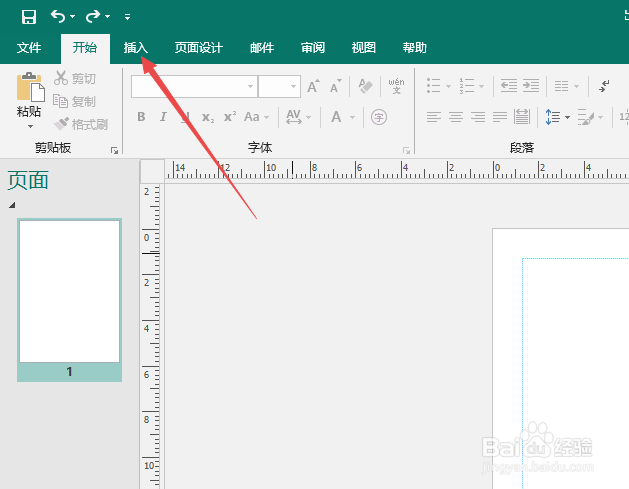Click the numbered list icon

click(467, 85)
